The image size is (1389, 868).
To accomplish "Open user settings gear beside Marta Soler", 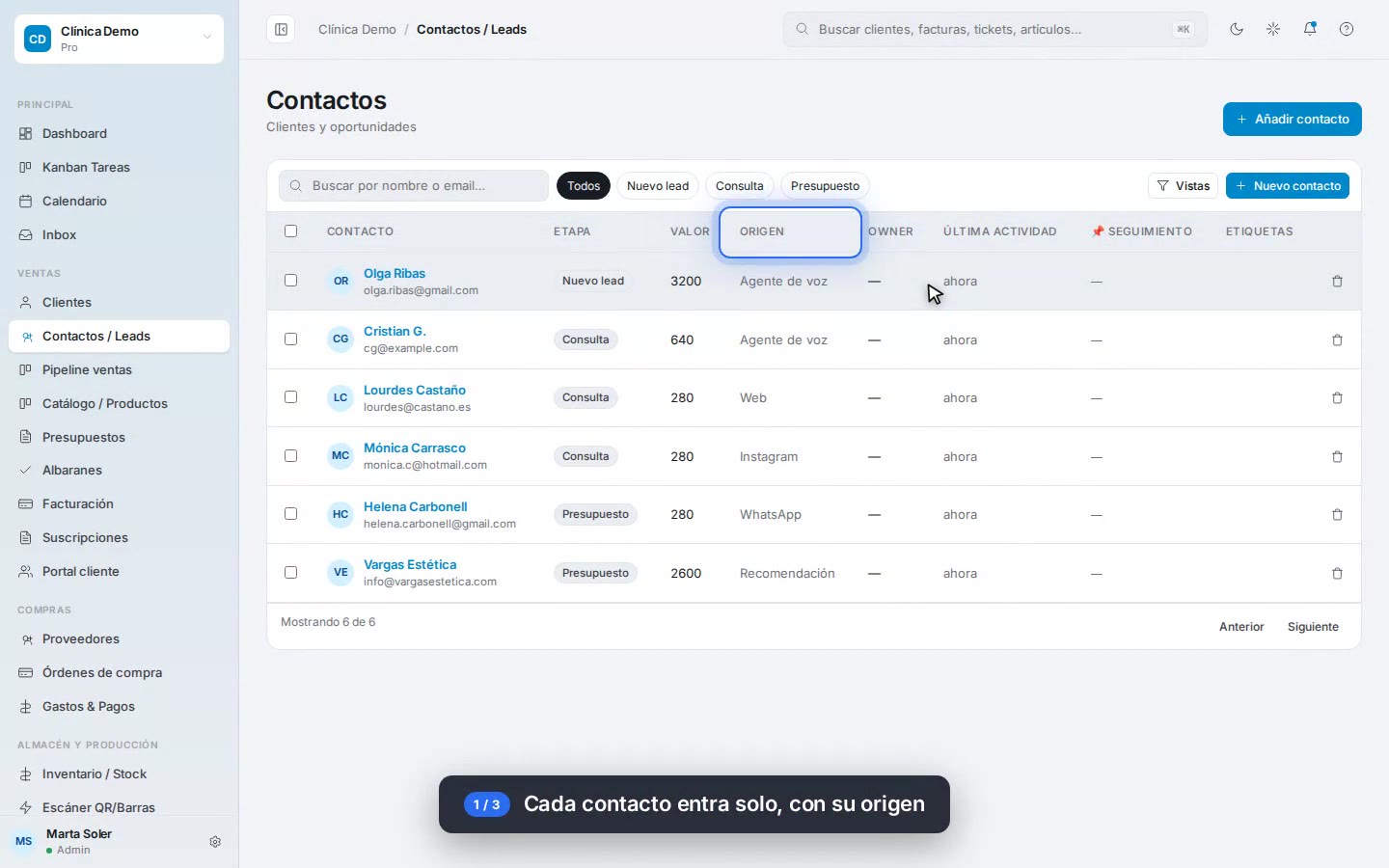I will tap(215, 842).
